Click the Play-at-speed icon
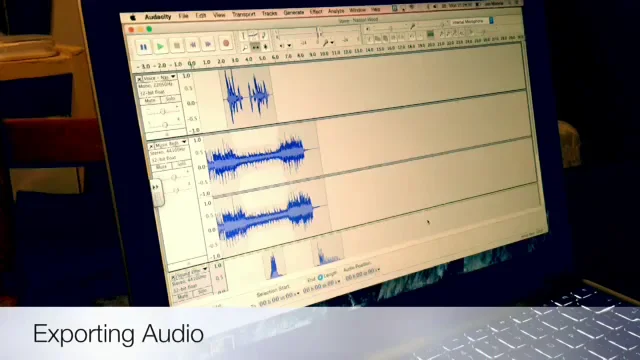 point(471,33)
